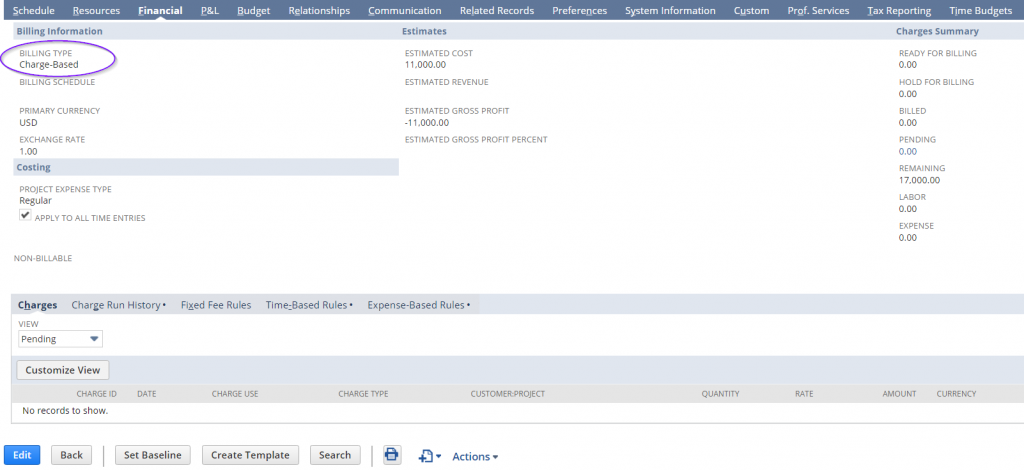The height and width of the screenshot is (470, 1024).
Task: Click Create Template button
Action: pos(250,455)
